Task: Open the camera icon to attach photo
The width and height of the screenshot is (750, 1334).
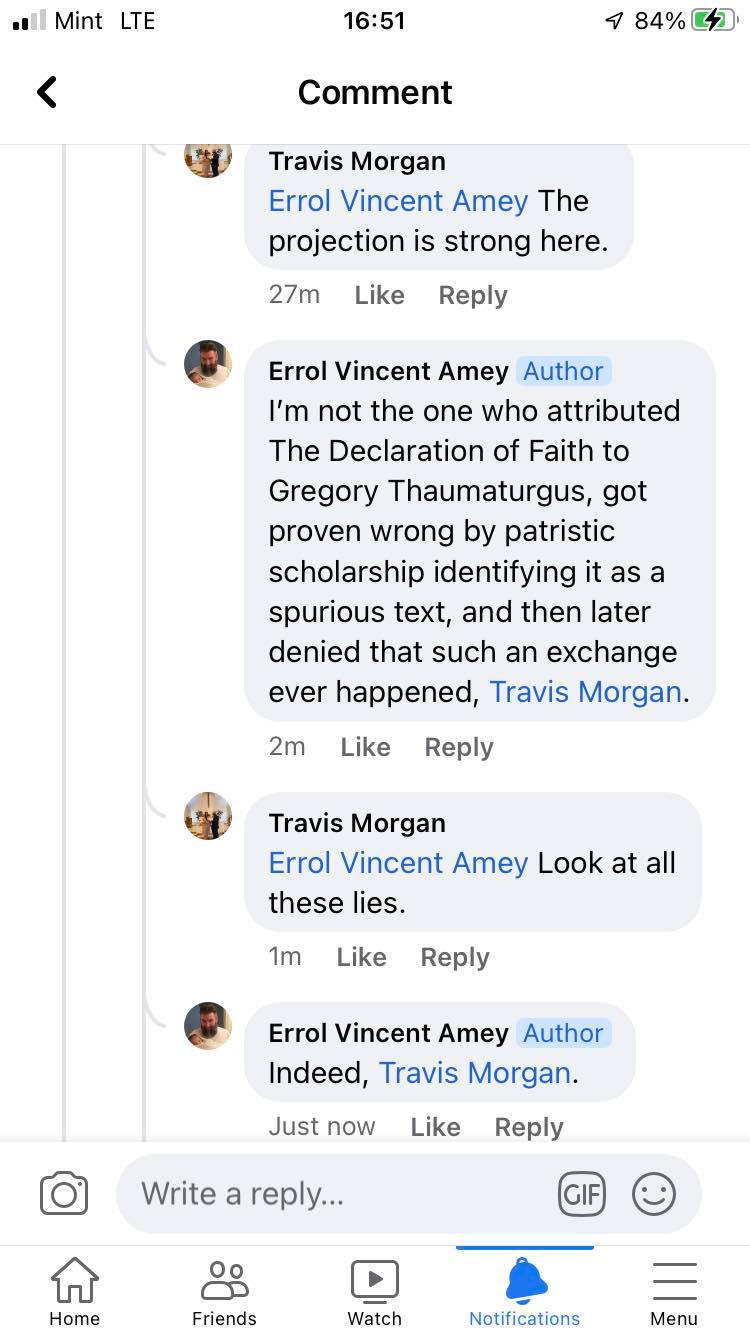Action: click(x=64, y=1194)
